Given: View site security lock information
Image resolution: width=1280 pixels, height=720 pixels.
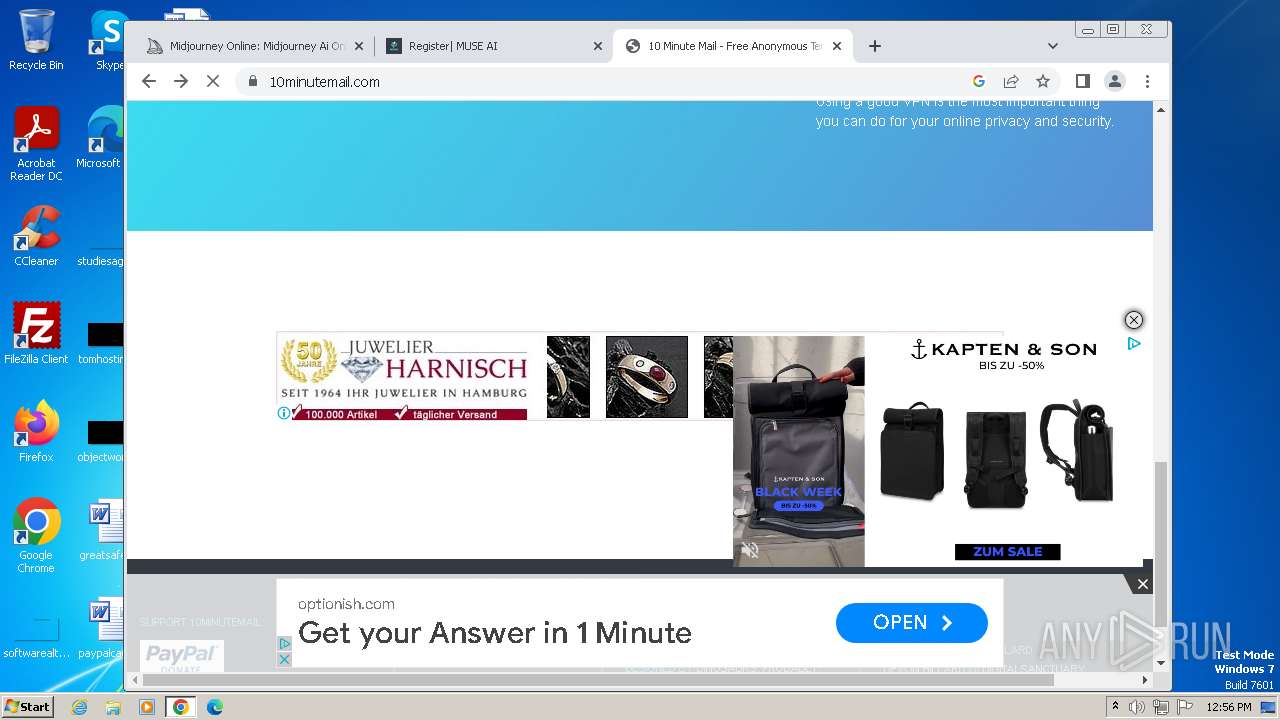Looking at the screenshot, I should (x=253, y=82).
